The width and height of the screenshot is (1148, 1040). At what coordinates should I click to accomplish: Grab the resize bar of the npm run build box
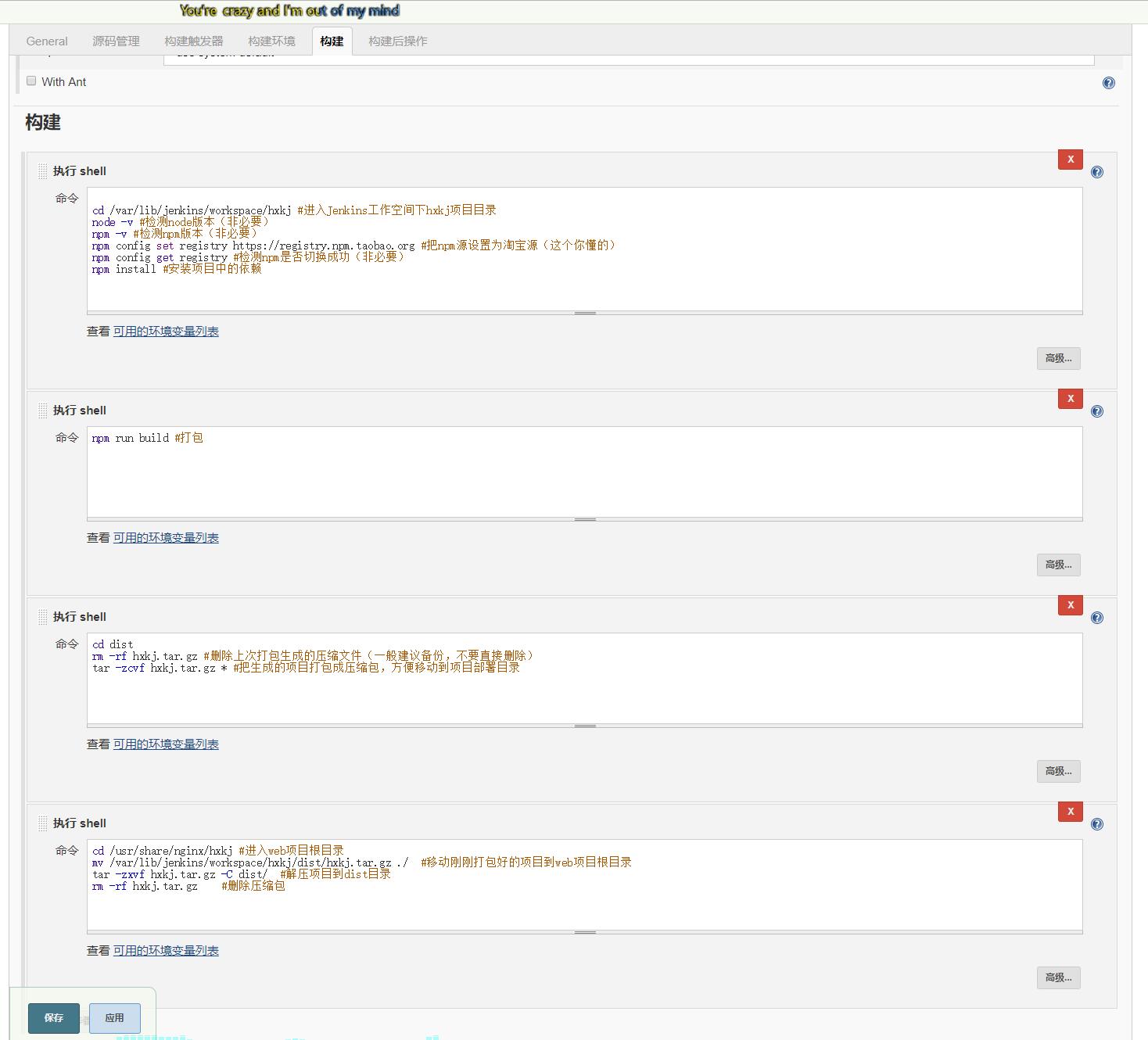coord(585,519)
